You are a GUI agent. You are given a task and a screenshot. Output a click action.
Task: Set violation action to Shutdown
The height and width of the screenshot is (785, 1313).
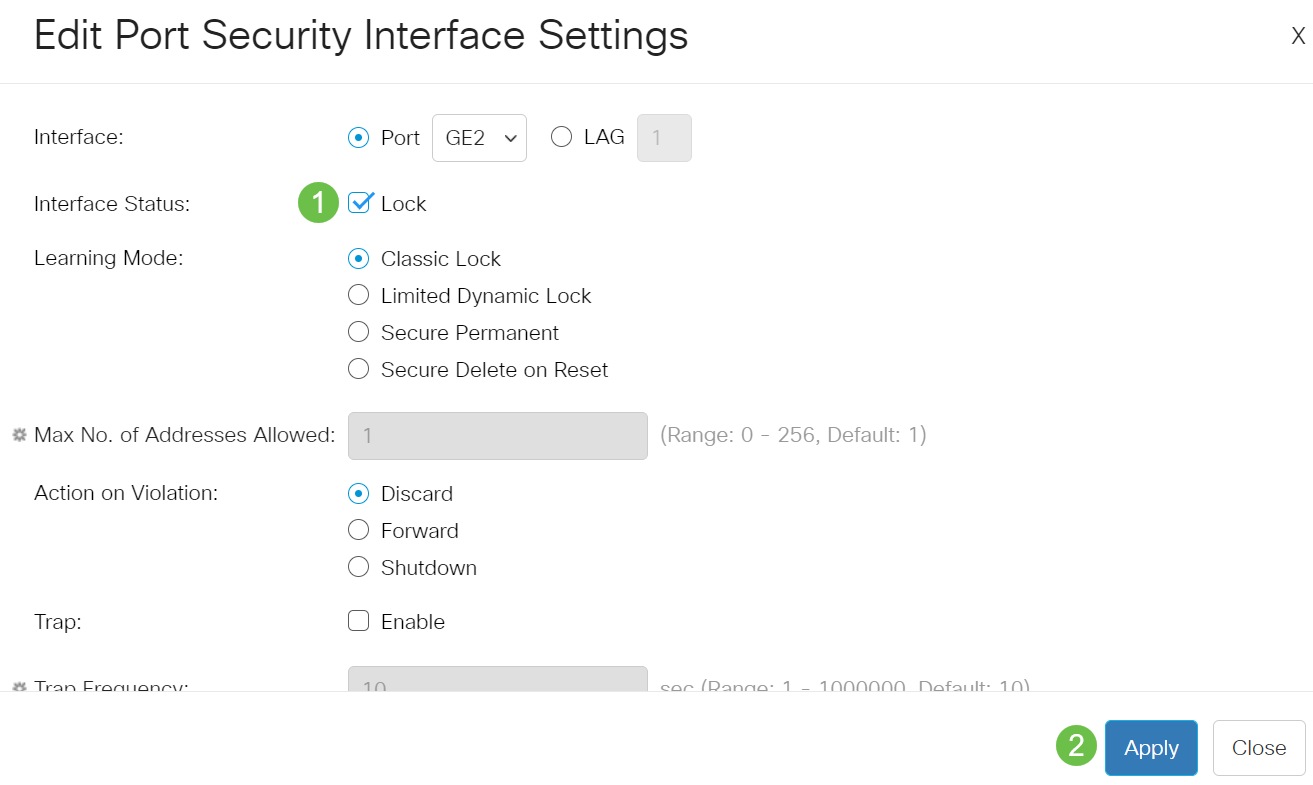[x=358, y=567]
